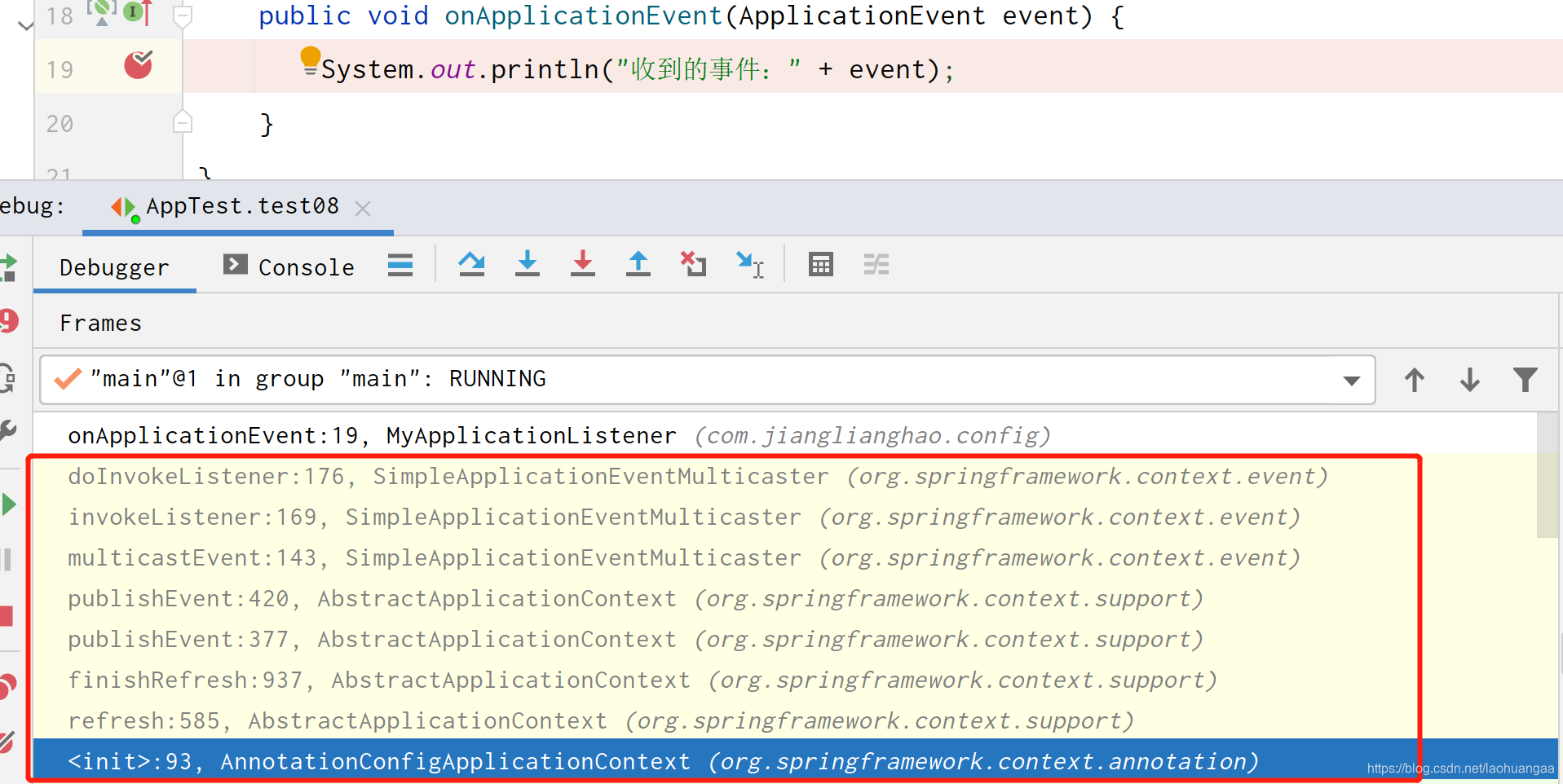Open the thread selector dropdown

(x=708, y=379)
